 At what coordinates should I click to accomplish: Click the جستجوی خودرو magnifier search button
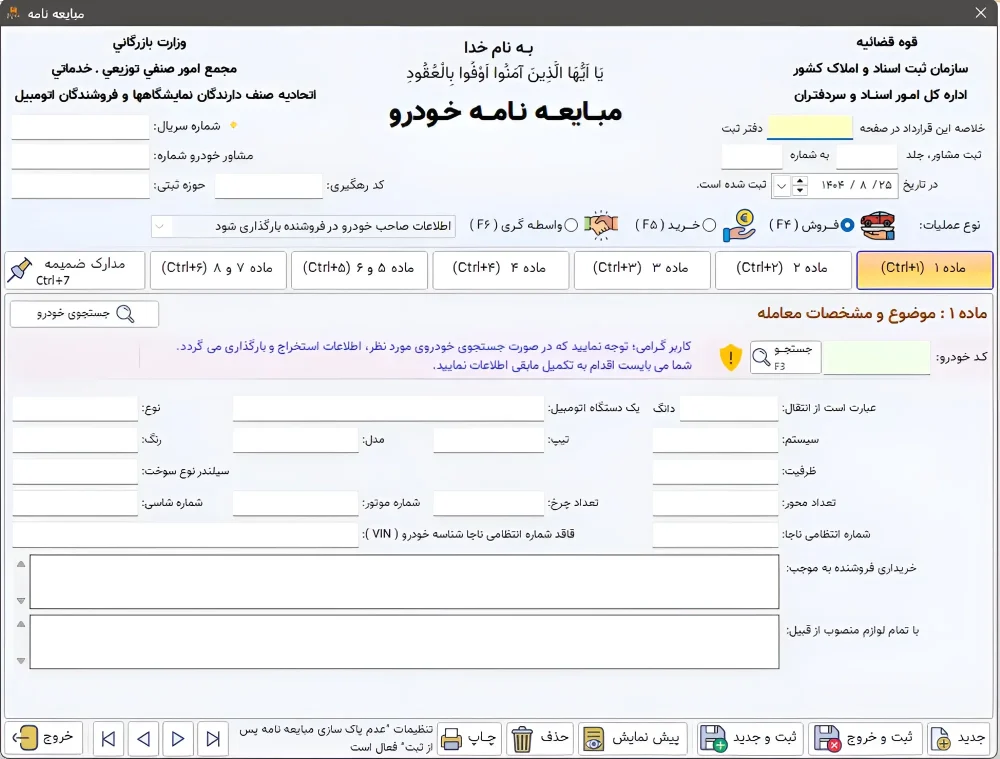tap(84, 314)
